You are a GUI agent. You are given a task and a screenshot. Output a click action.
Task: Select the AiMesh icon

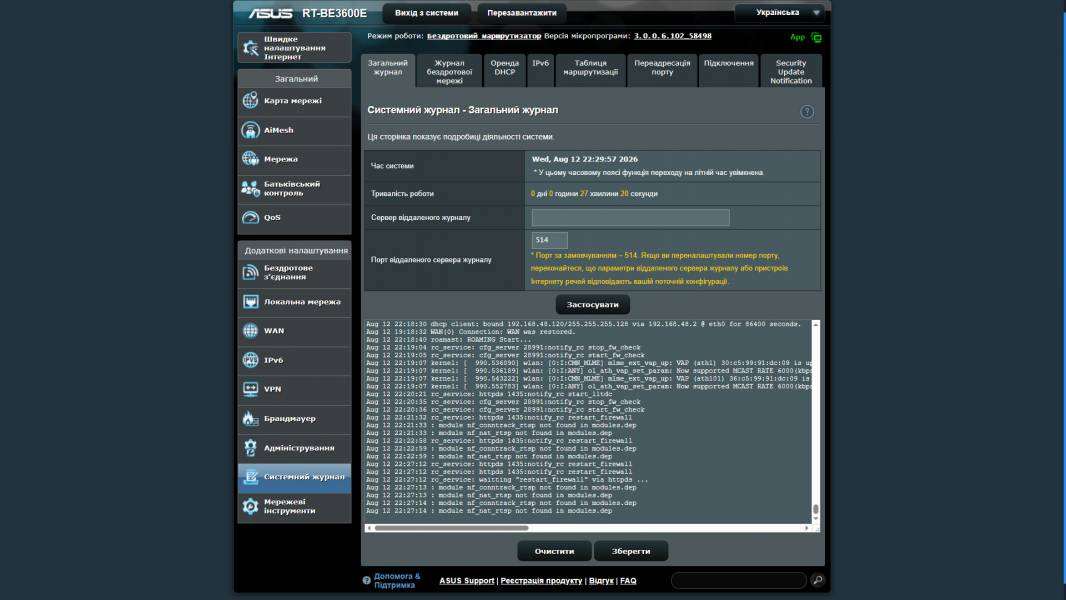[250, 130]
